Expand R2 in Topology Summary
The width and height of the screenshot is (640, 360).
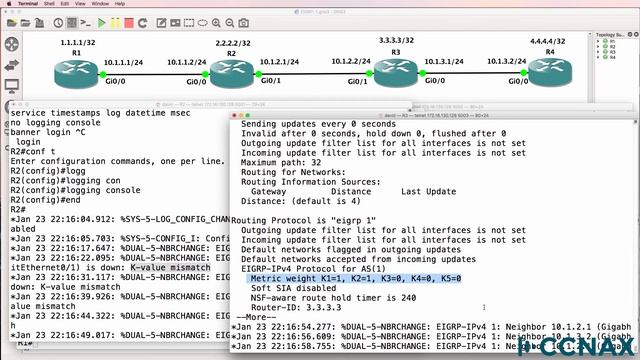598,47
